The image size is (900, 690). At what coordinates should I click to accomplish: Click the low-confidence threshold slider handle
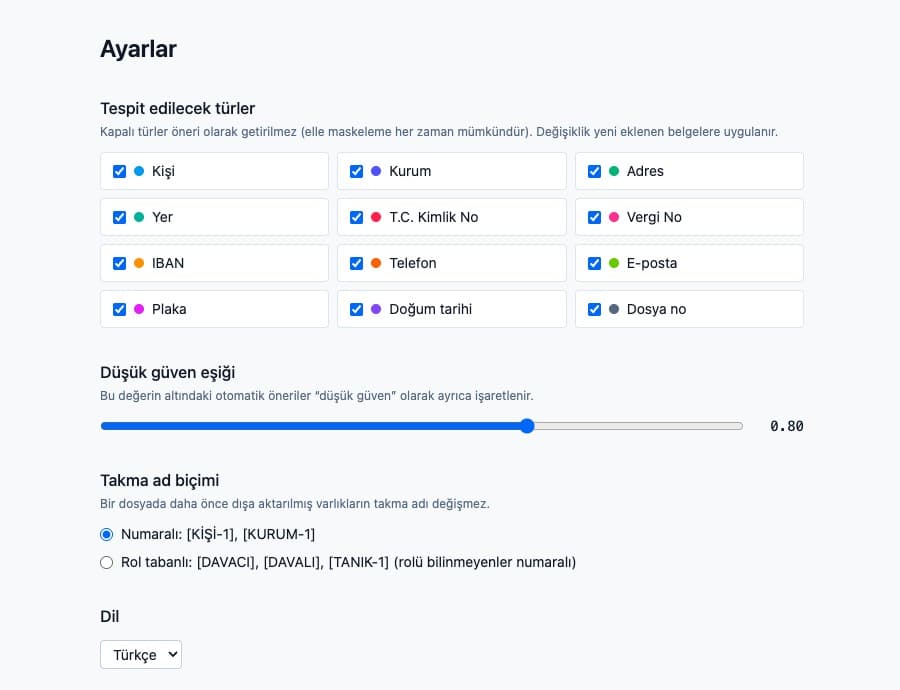pyautogui.click(x=527, y=426)
